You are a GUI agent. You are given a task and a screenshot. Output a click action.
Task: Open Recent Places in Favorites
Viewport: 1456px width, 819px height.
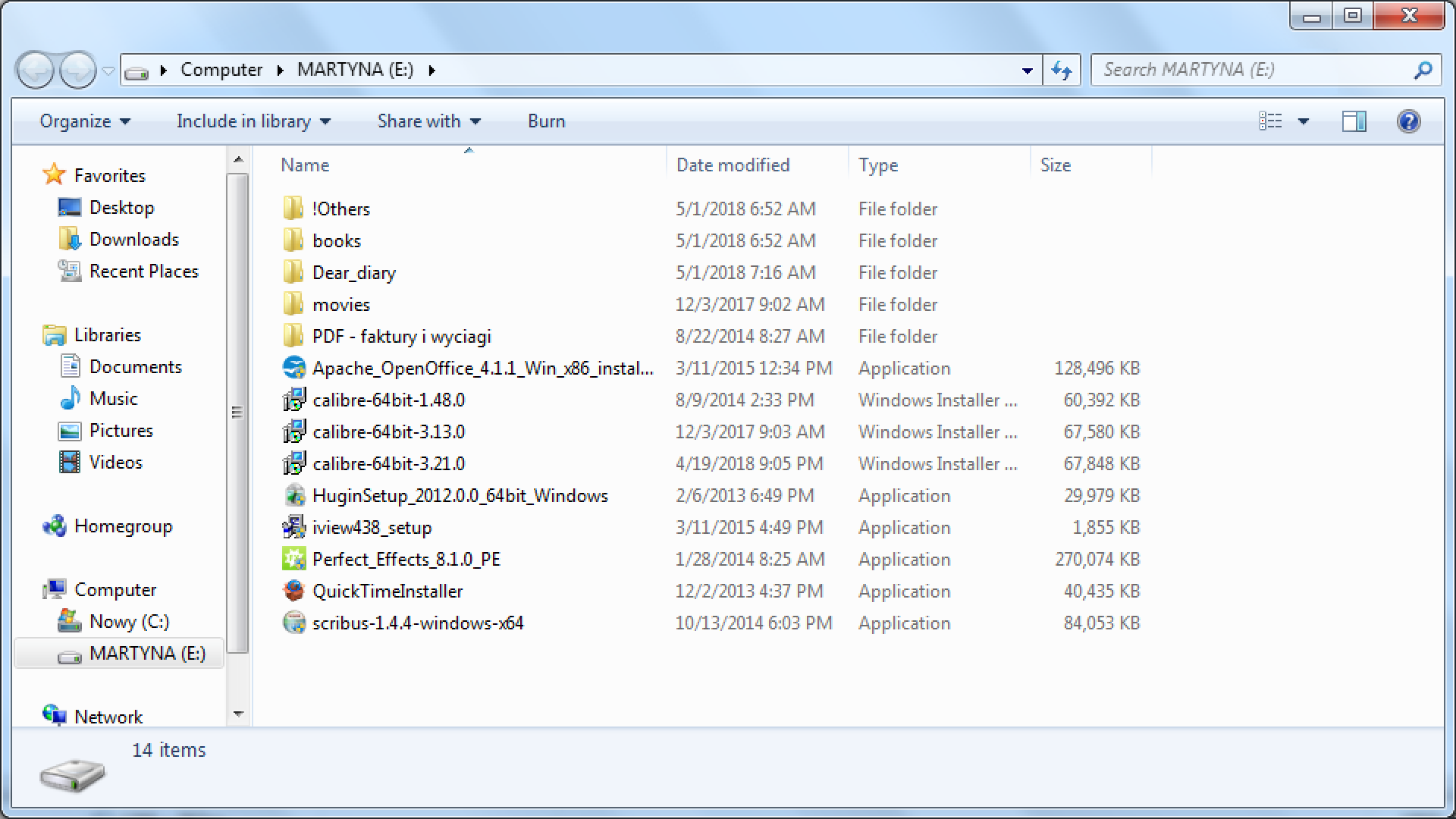pyautogui.click(x=143, y=271)
